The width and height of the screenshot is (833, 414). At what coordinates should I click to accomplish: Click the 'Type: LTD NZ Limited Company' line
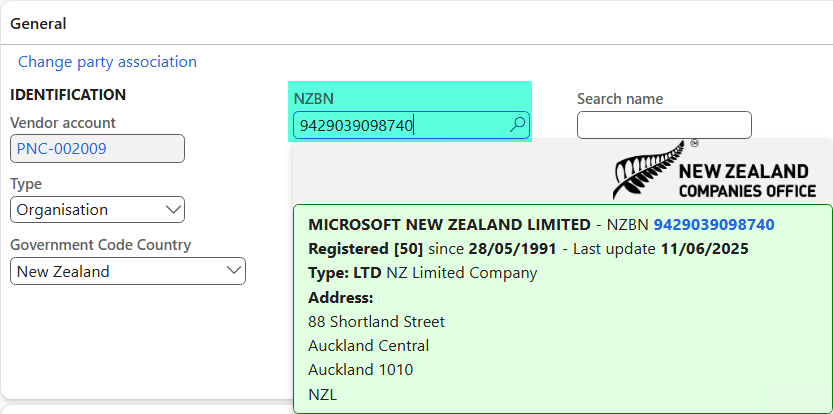pos(422,273)
